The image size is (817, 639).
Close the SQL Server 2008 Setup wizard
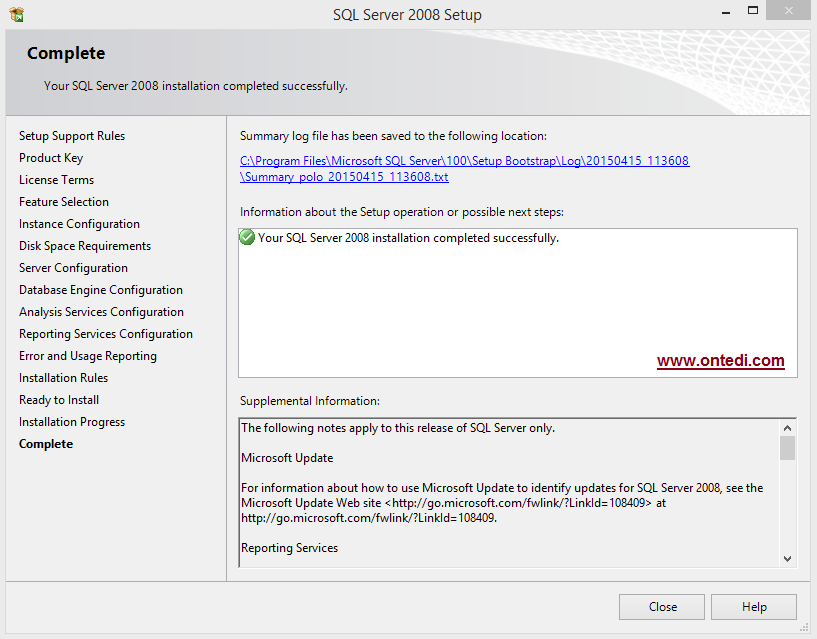661,607
